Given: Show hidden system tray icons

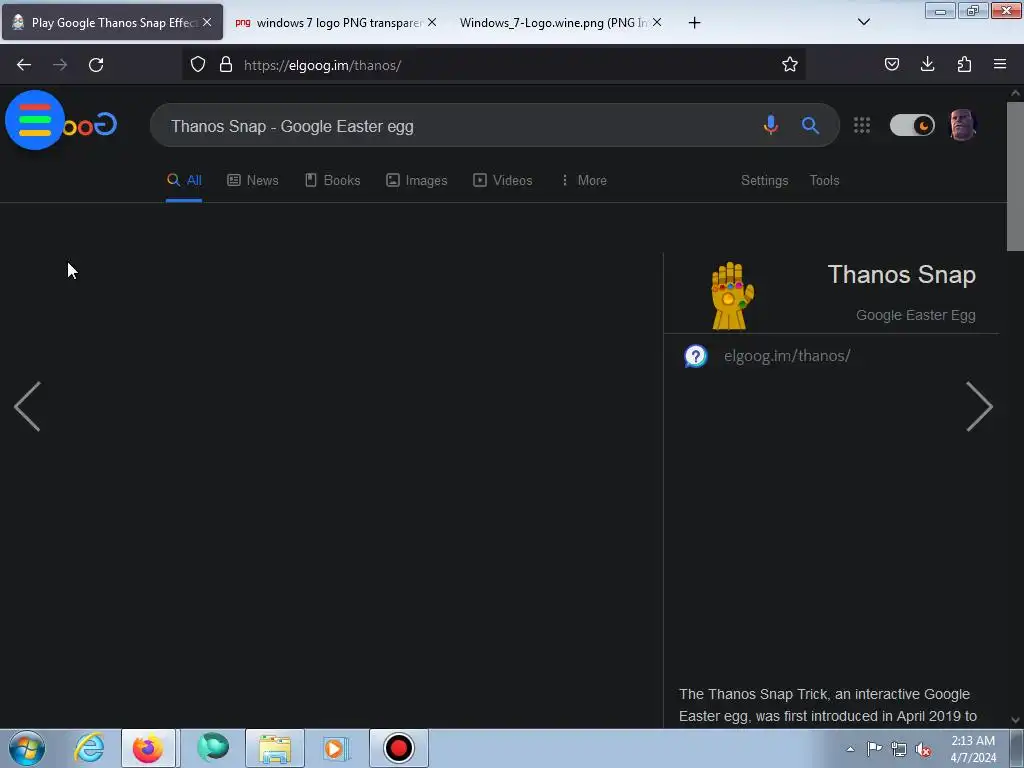Looking at the screenshot, I should (850, 749).
